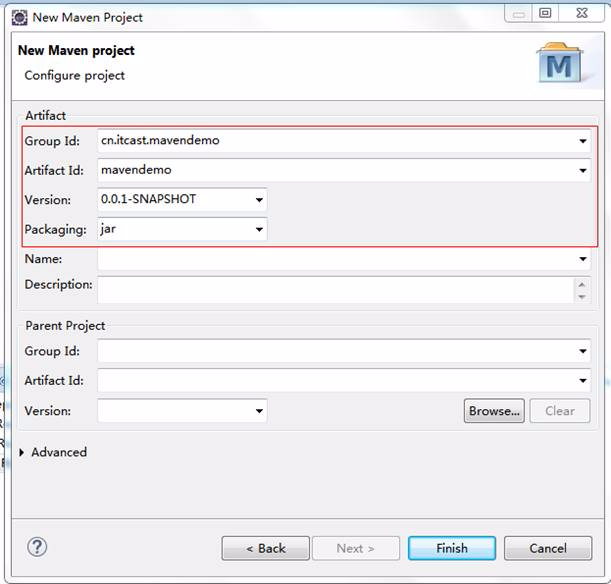
Task: Open the Name field dropdown arrow
Action: click(583, 259)
